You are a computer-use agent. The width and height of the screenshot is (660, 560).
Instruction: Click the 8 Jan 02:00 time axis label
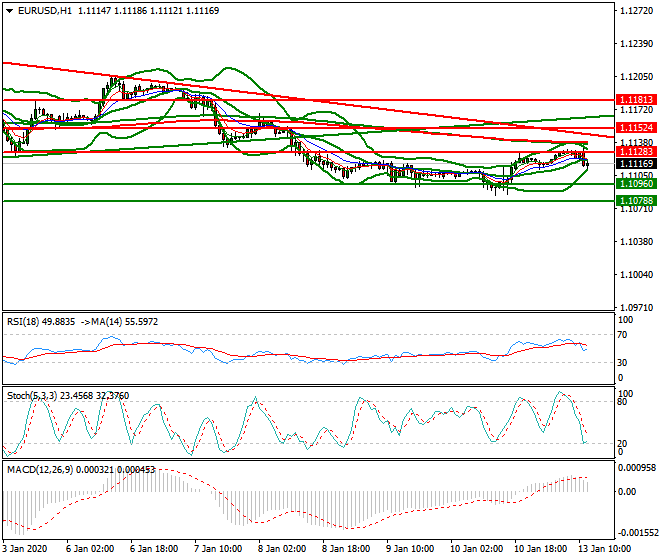282,549
